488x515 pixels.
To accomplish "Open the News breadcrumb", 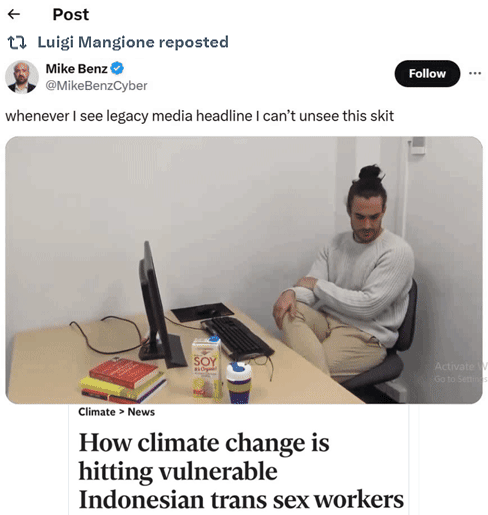I will pos(141,412).
